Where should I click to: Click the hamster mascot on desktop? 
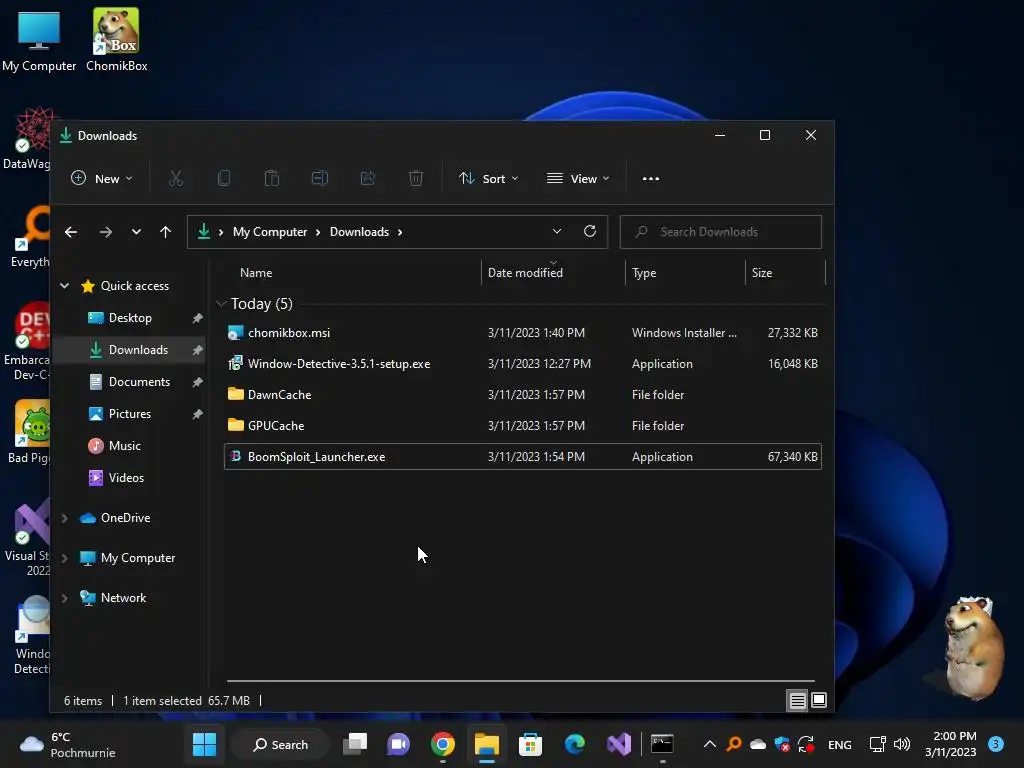972,647
